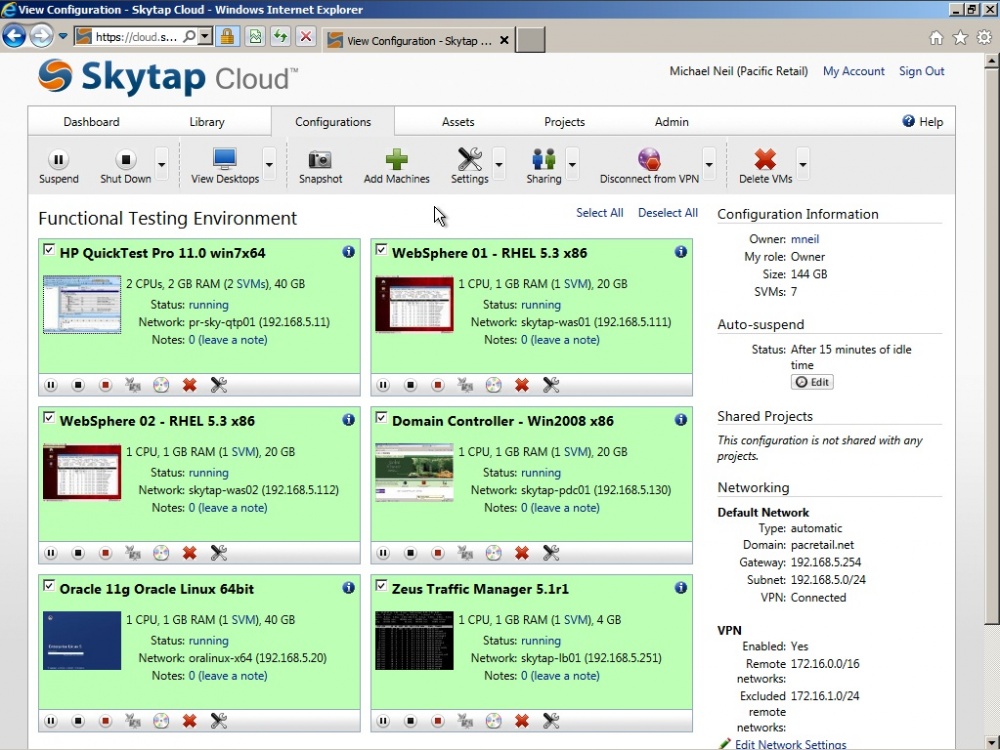Click the Add Machines plus icon
1000x750 pixels.
(396, 159)
